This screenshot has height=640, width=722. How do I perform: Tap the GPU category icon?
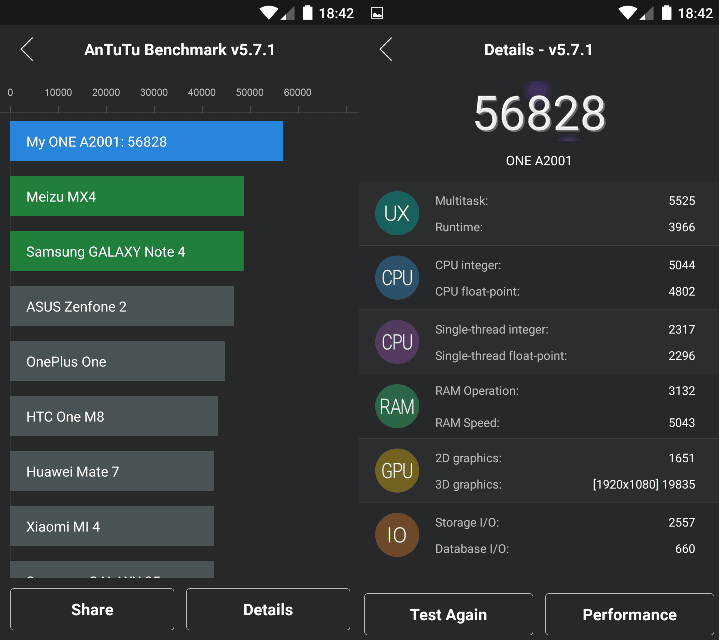397,471
